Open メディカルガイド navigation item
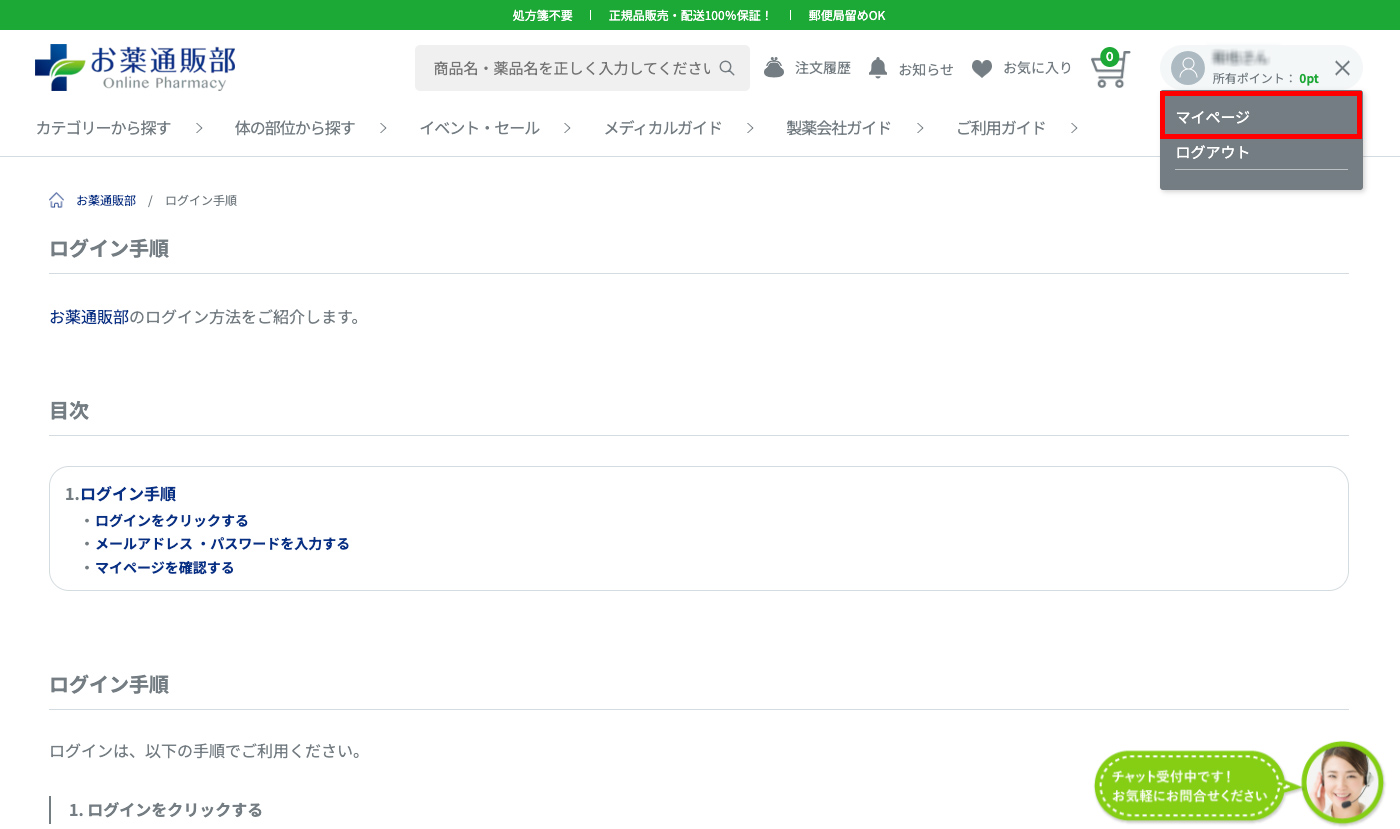 (x=662, y=128)
